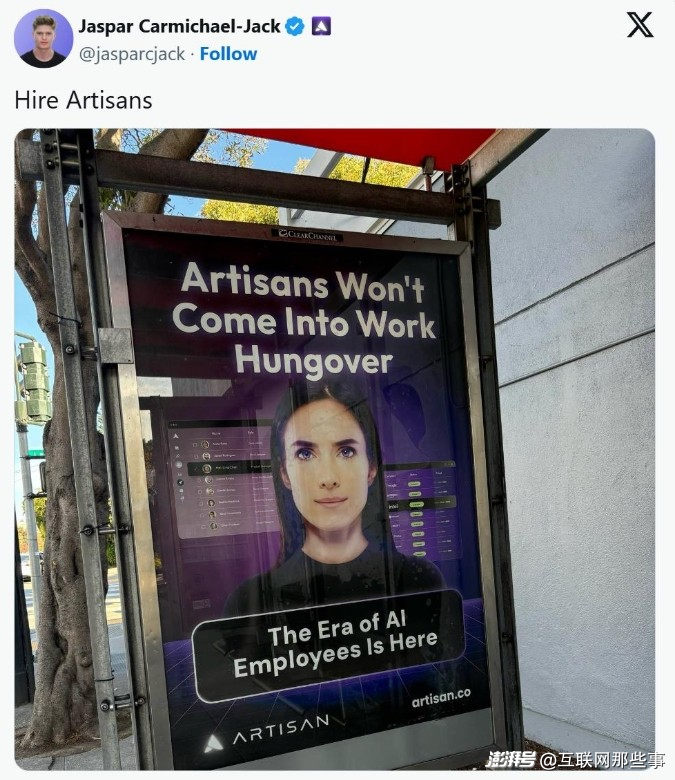Click the artisan.co URL on poster
The width and height of the screenshot is (675, 780).
(x=441, y=698)
